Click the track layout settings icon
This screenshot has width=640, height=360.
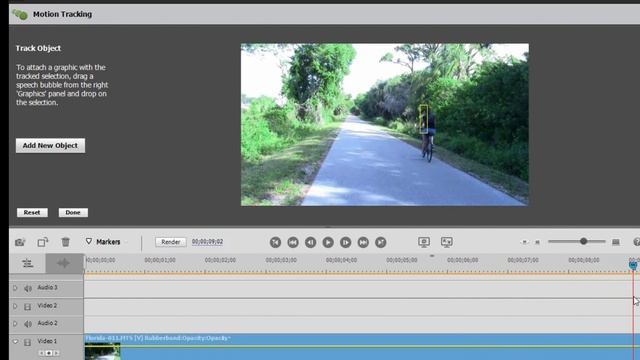(x=27, y=264)
